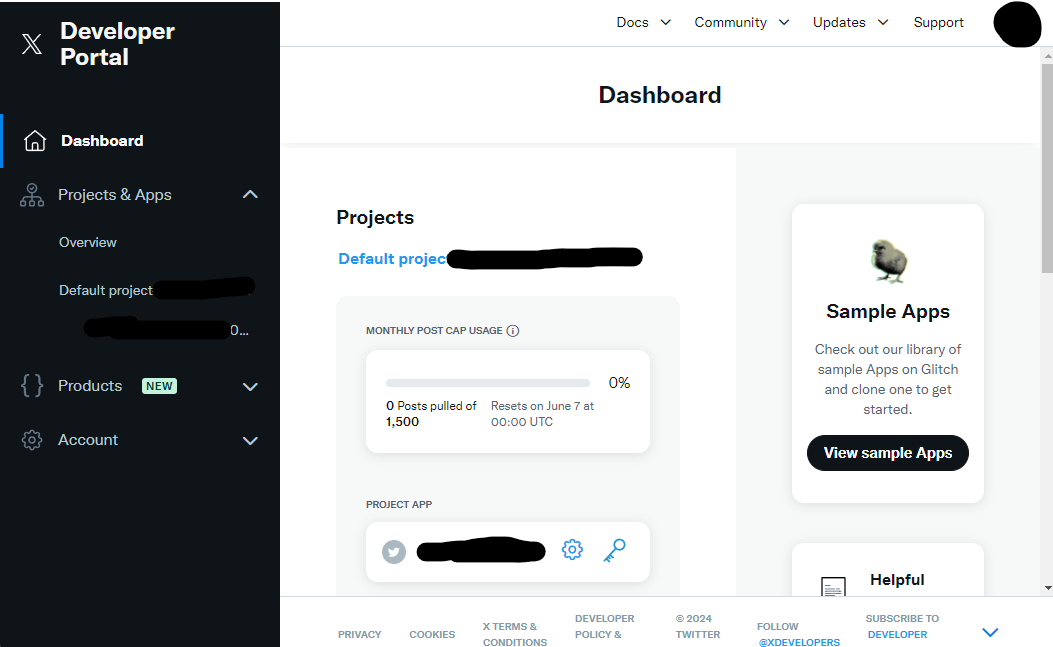The image size is (1053, 647).
Task: Click the 0% usage value
Action: (x=619, y=383)
